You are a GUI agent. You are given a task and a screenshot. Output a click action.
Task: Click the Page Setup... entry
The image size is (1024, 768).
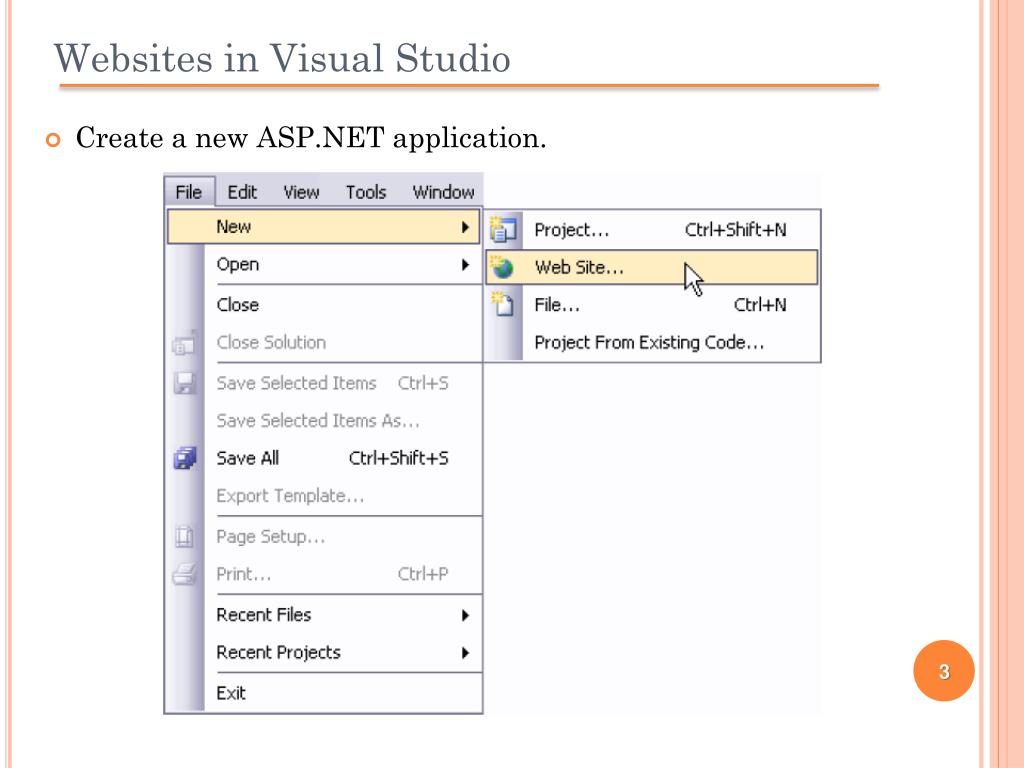click(324, 536)
